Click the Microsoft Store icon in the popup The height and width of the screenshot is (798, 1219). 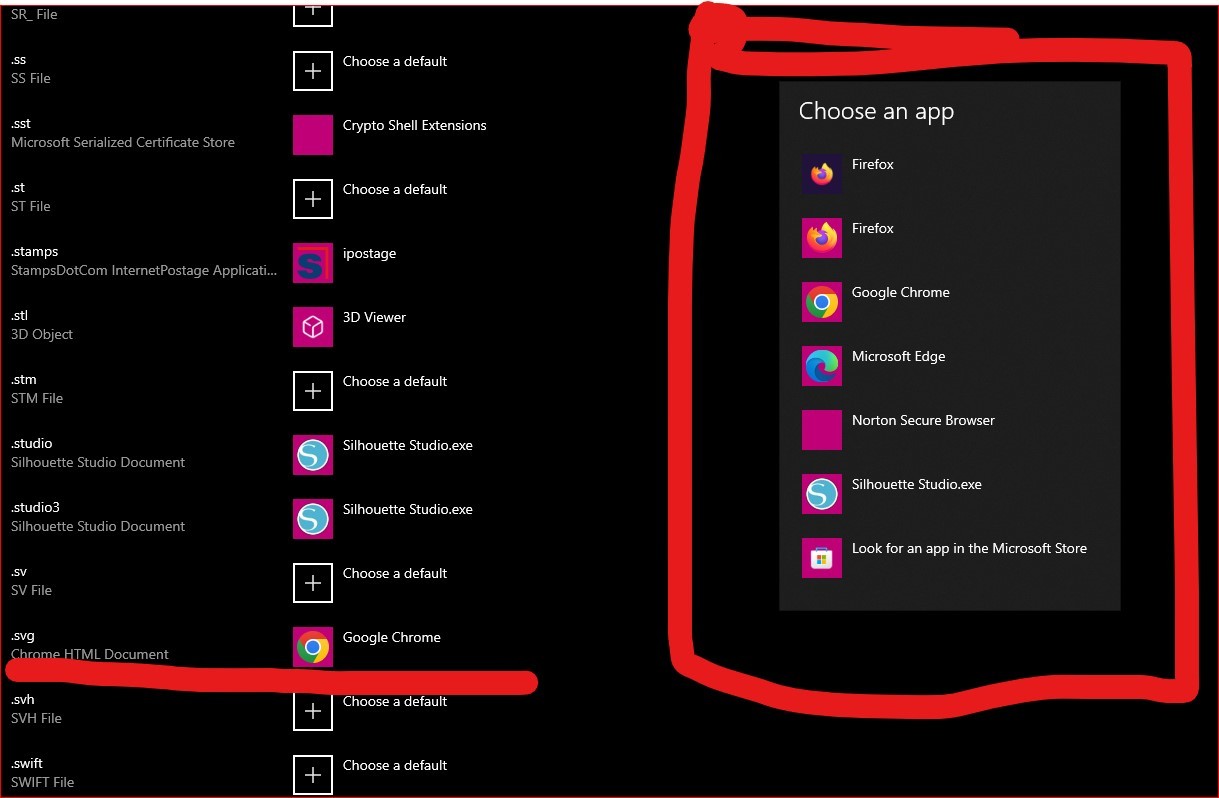point(821,558)
